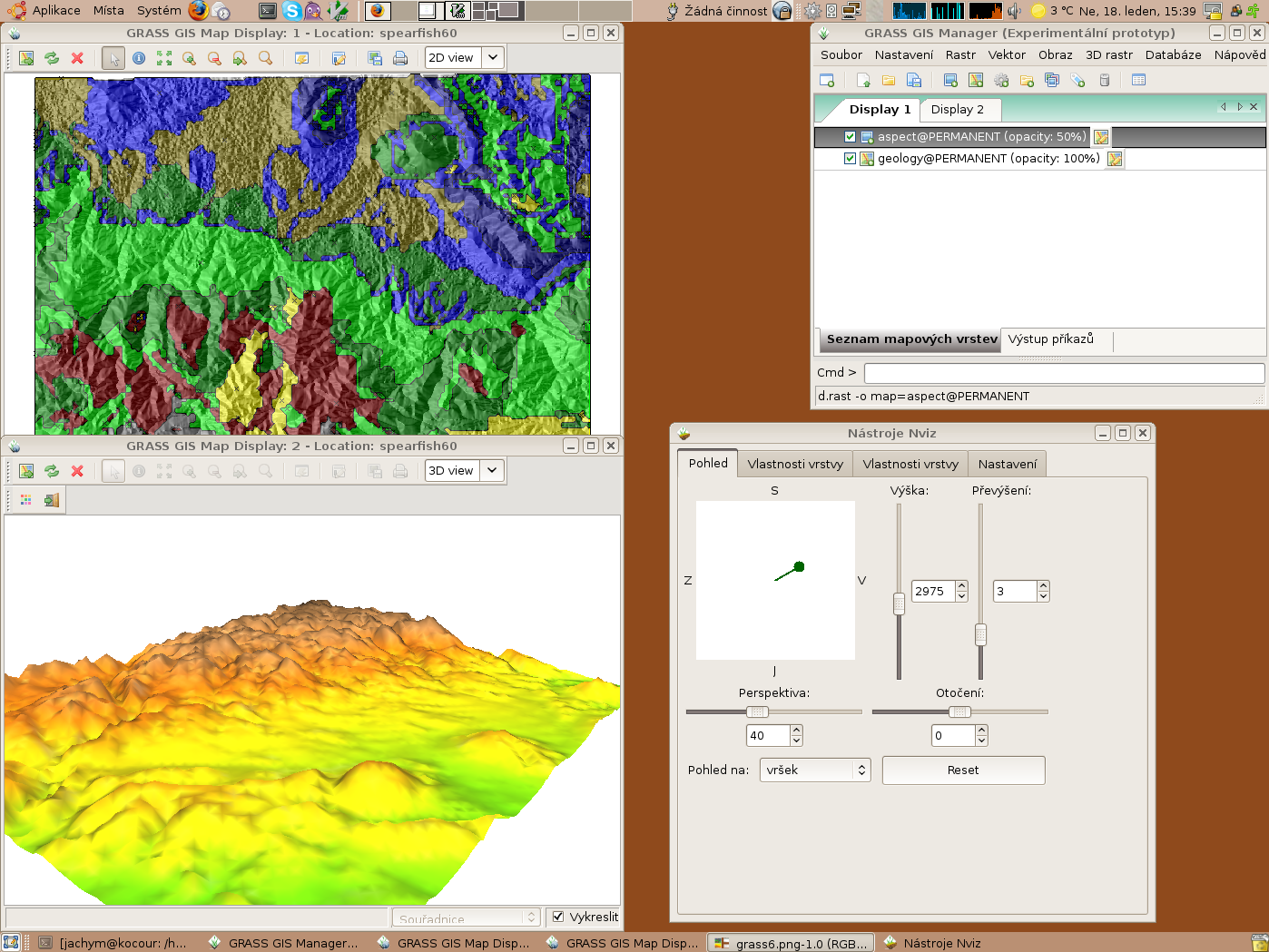1269x952 pixels.
Task: Open the Databáze menu
Action: 1173,55
